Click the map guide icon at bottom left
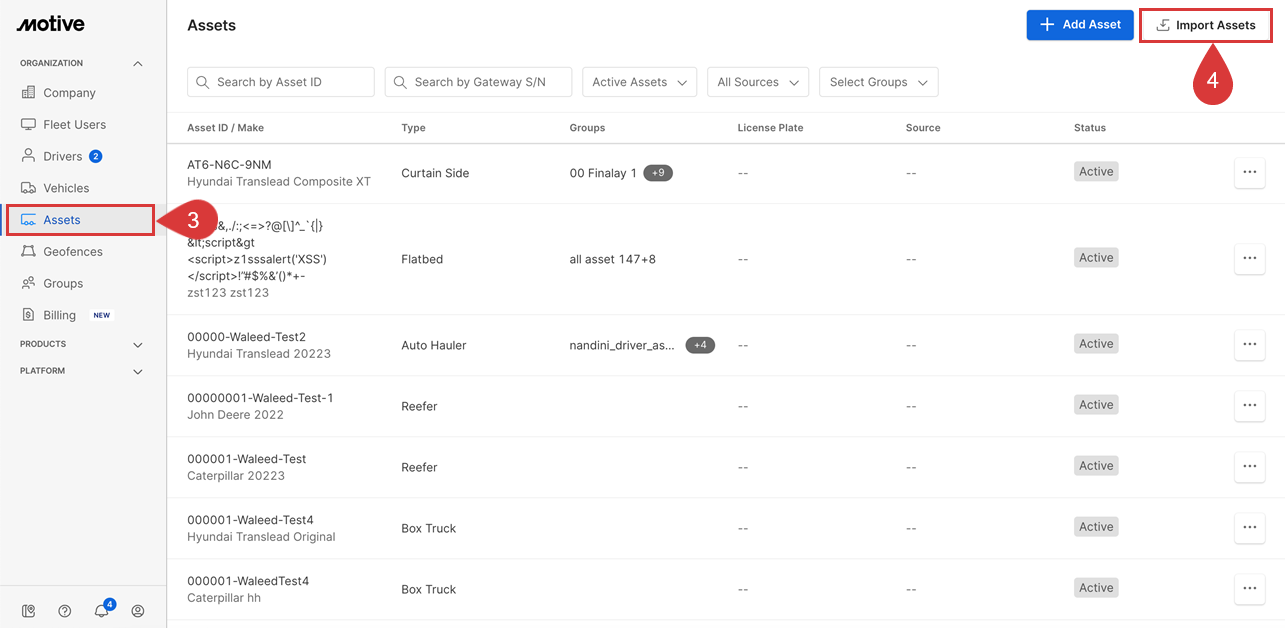The height and width of the screenshot is (628, 1285). point(28,610)
